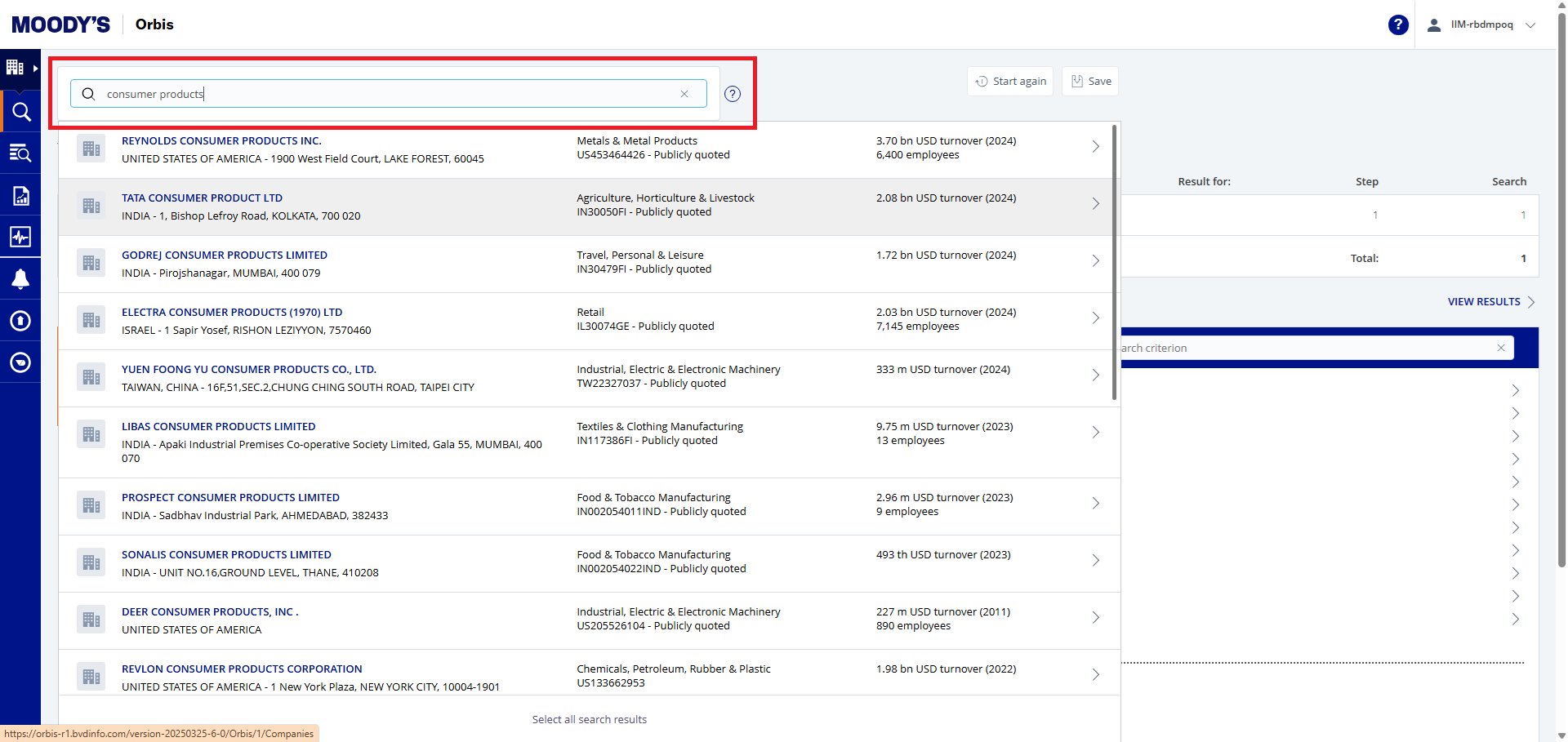Click the search box help icon
This screenshot has width=1568, height=742.
[x=733, y=94]
